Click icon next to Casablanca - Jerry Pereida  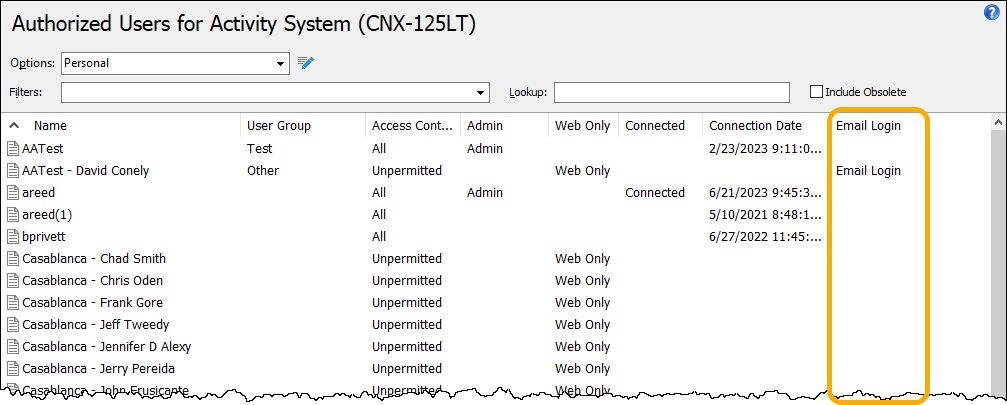click(x=13, y=368)
